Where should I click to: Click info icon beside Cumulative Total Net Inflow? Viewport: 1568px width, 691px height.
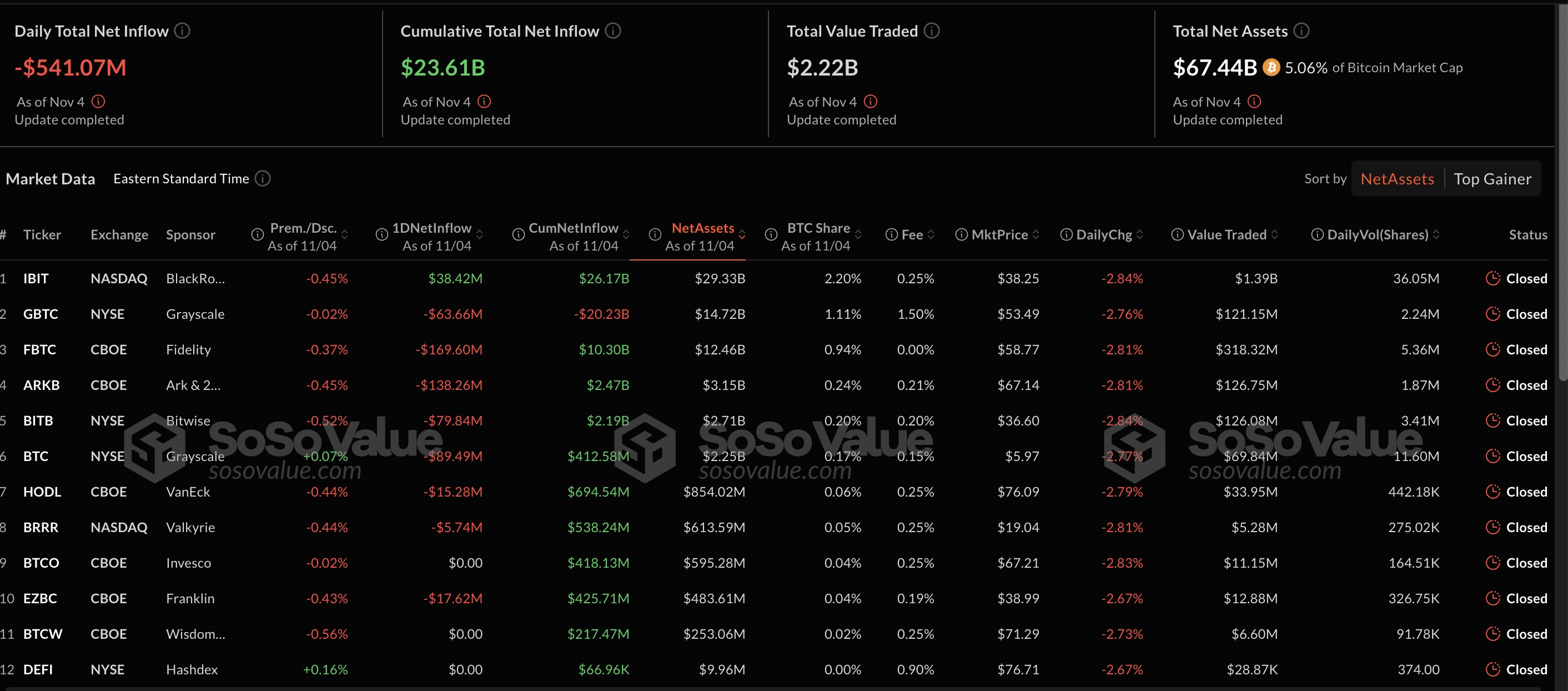click(x=613, y=31)
